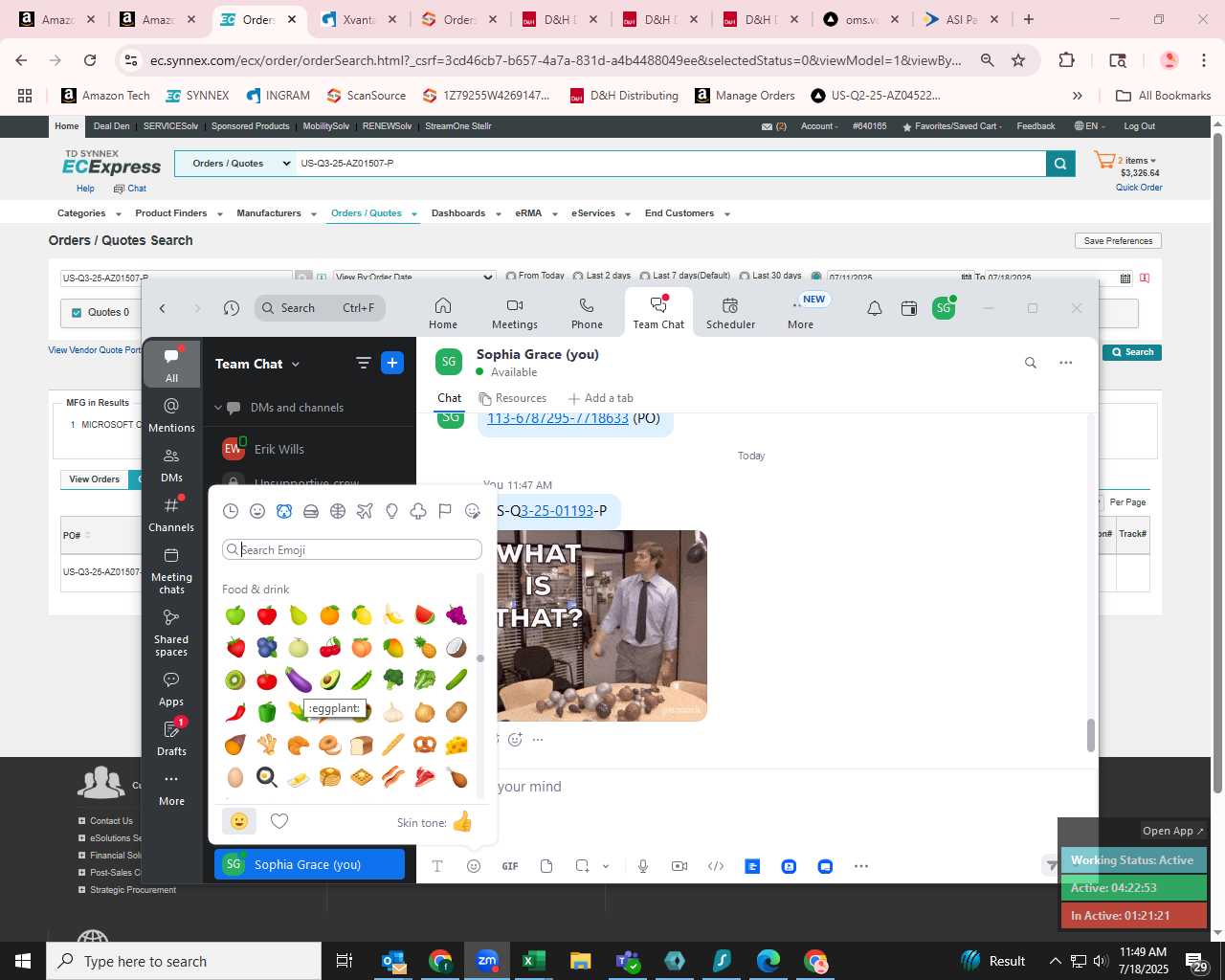
Task: Open the airplane travel emoji category
Action: point(365,511)
